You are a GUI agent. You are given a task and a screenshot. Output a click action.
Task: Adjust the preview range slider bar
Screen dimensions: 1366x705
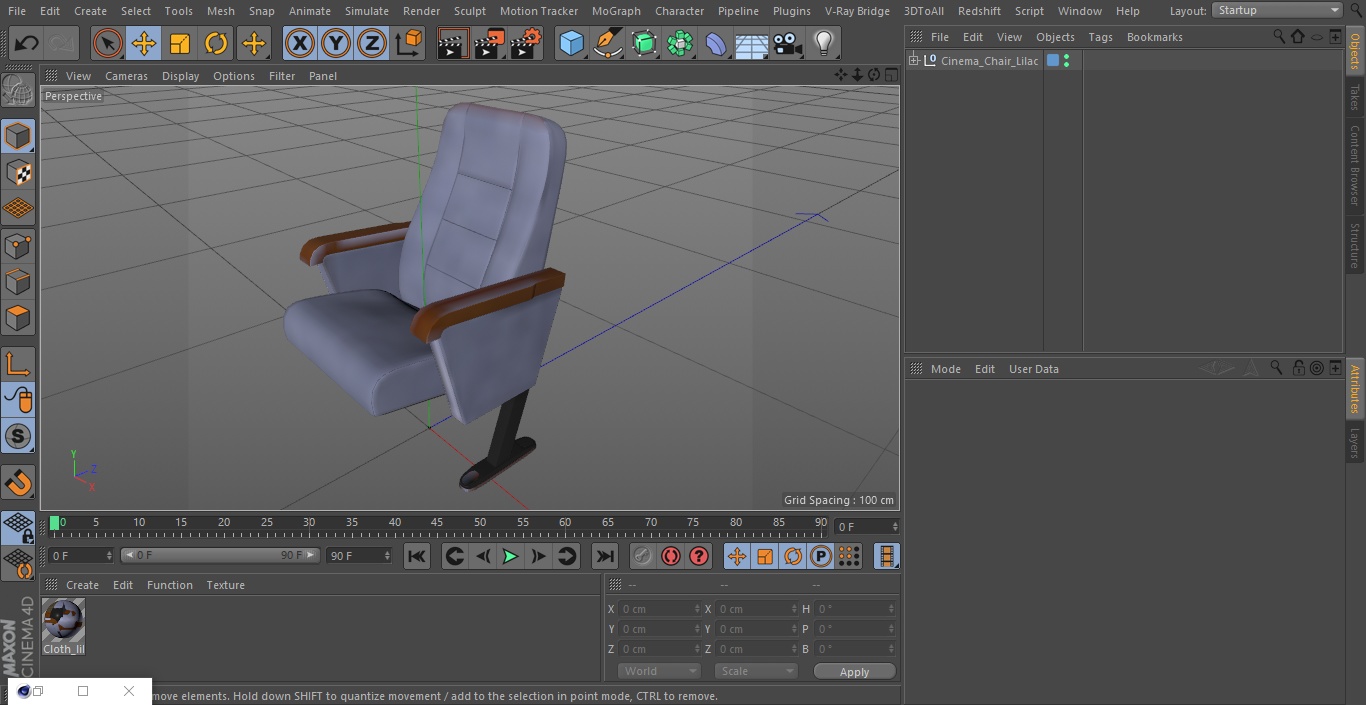click(219, 555)
